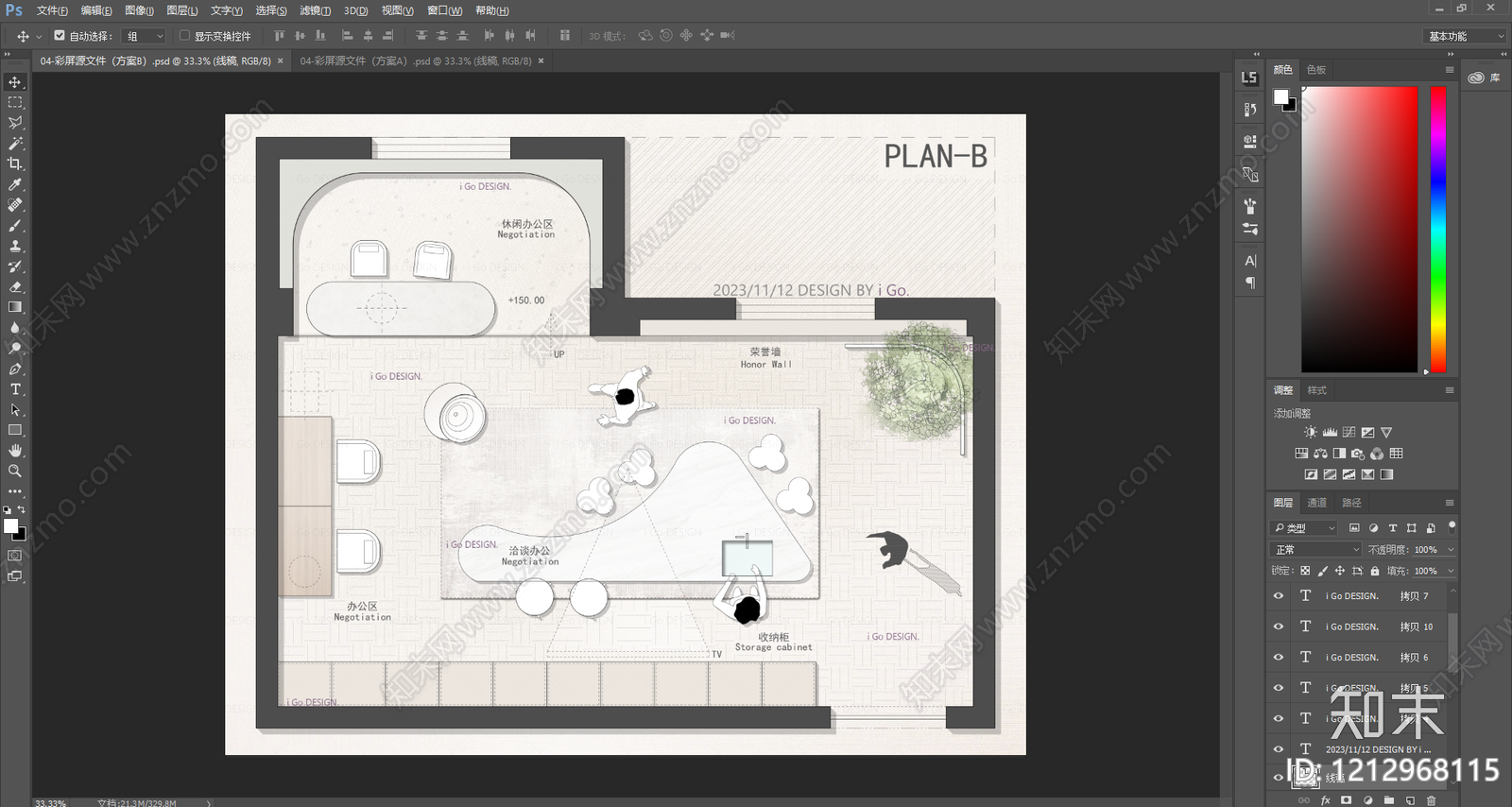Choose the Hand tool
The image size is (1512, 807).
click(15, 451)
